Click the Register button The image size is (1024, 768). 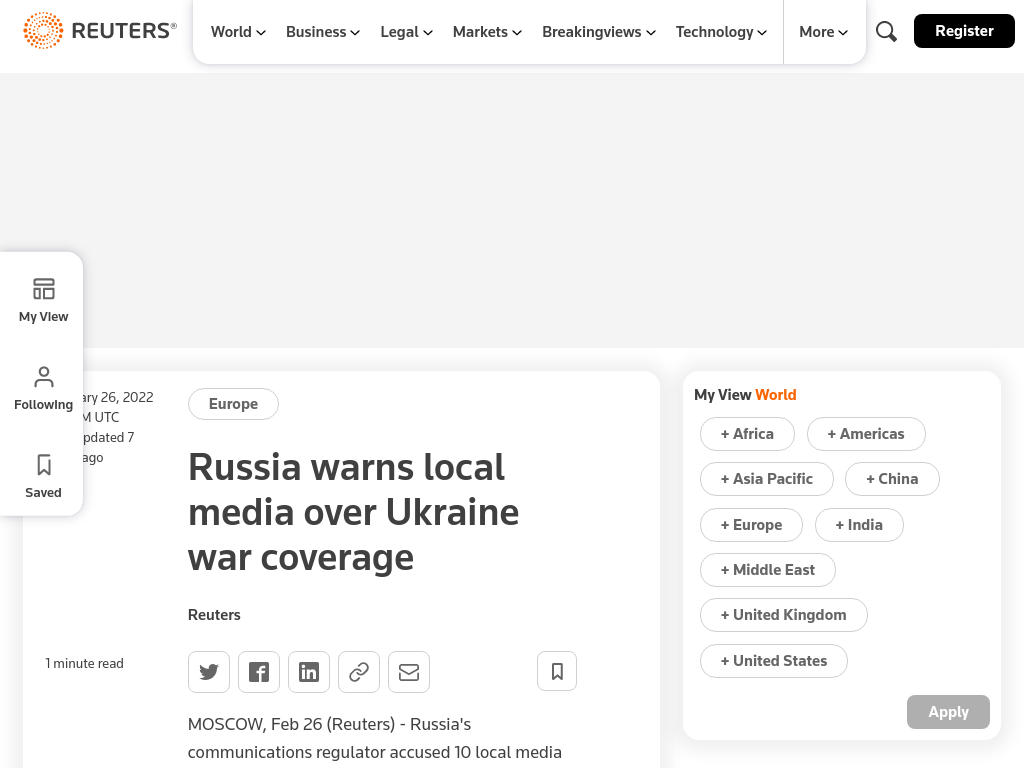coord(964,31)
